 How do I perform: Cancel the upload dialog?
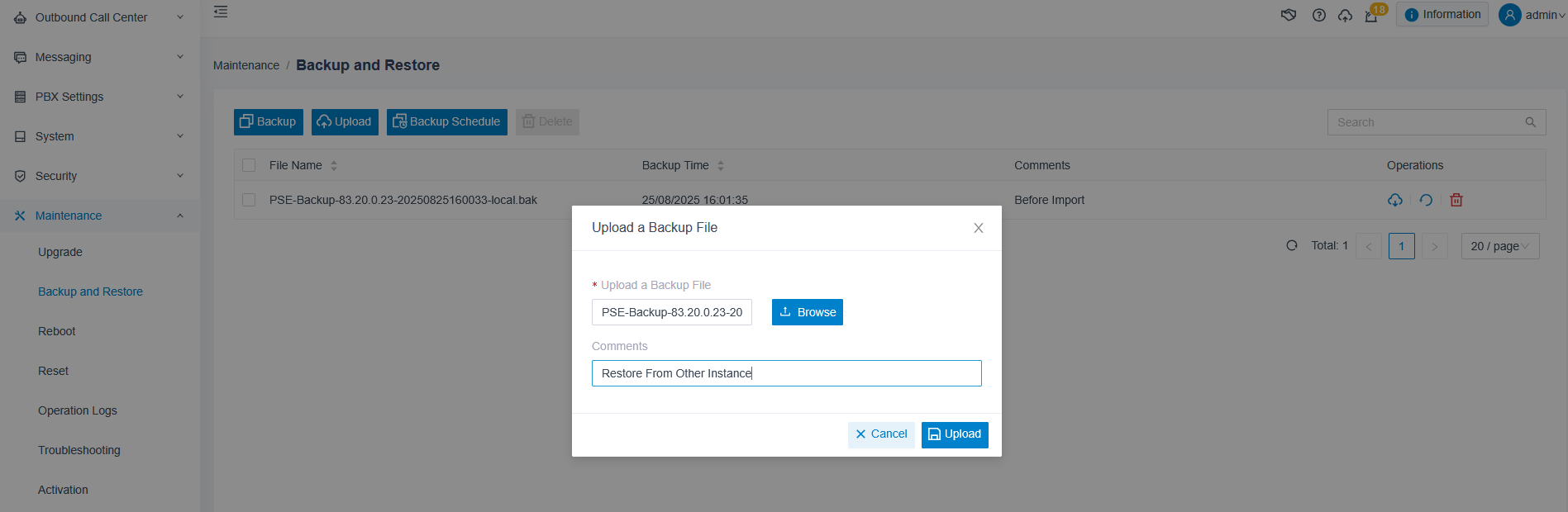[881, 434]
